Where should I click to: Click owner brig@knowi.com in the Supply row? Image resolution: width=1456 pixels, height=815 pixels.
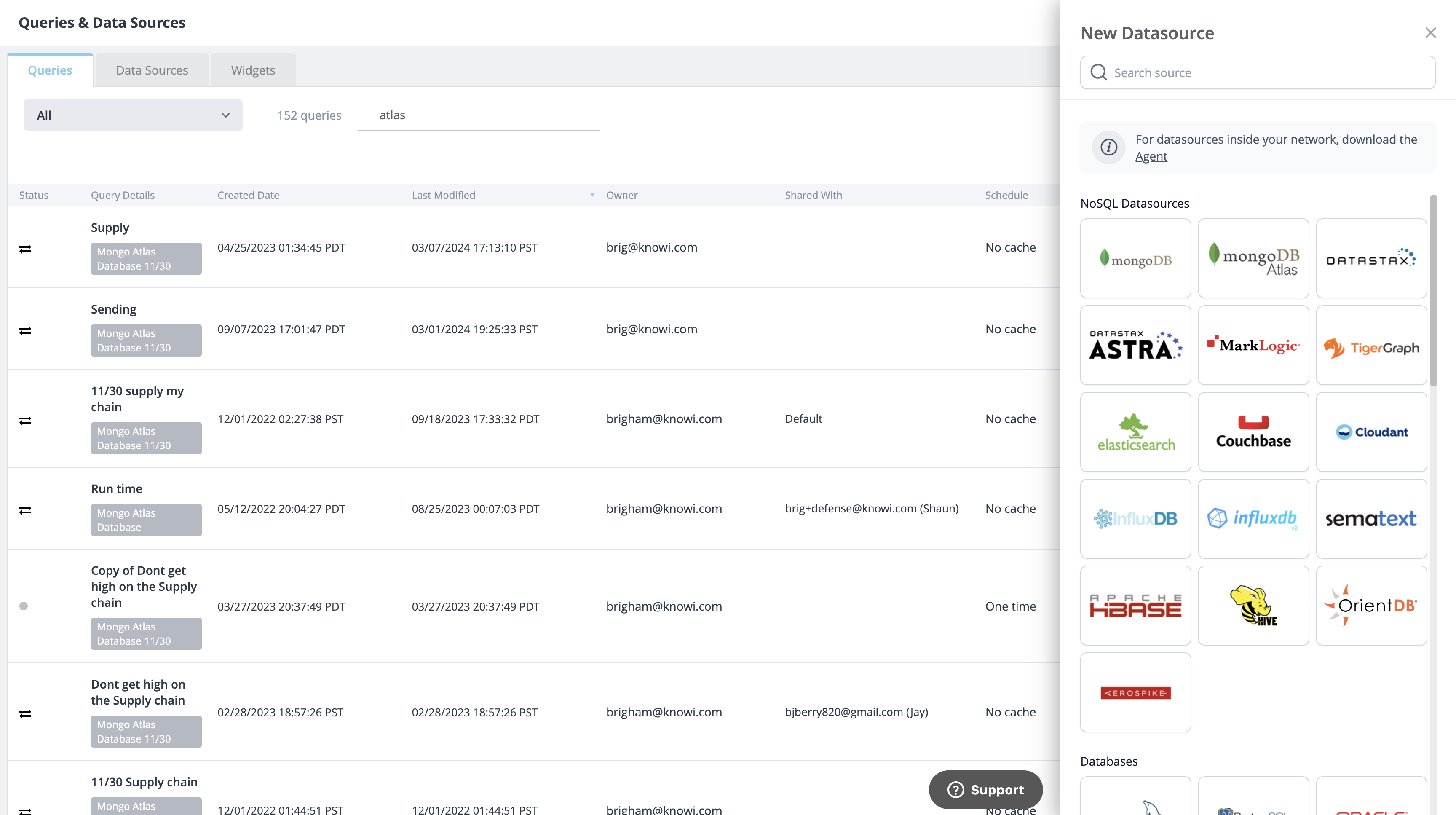click(652, 247)
